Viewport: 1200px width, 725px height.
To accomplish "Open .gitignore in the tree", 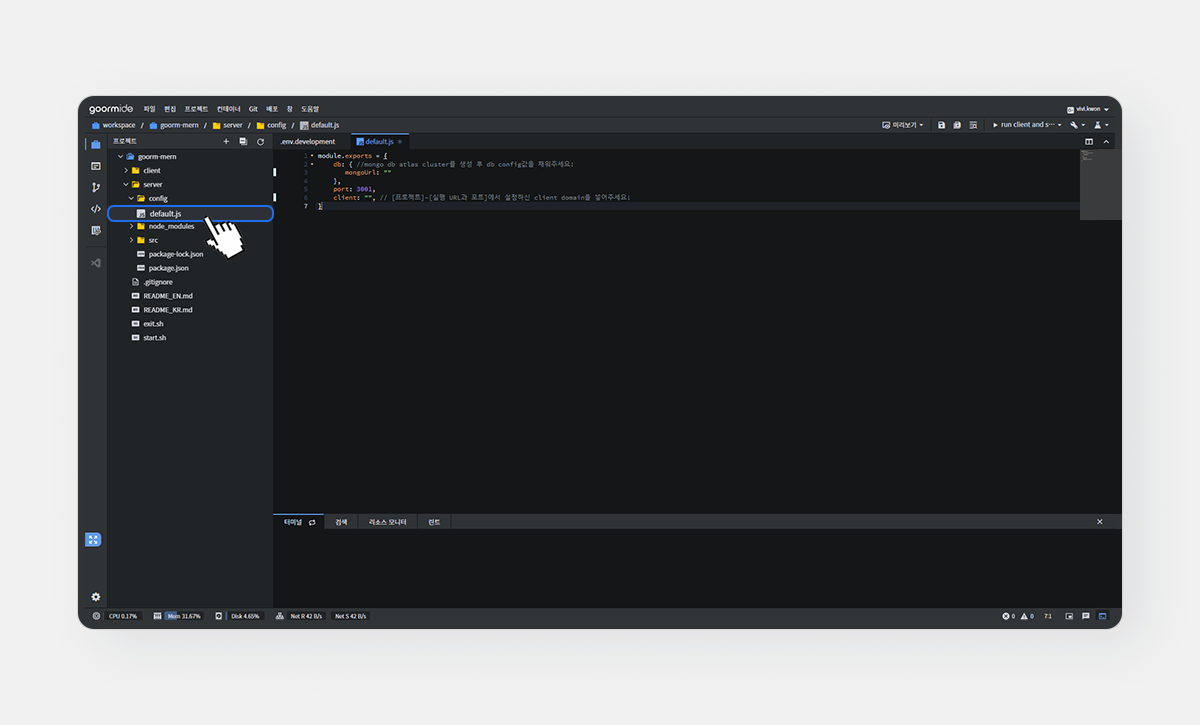I will [x=157, y=282].
